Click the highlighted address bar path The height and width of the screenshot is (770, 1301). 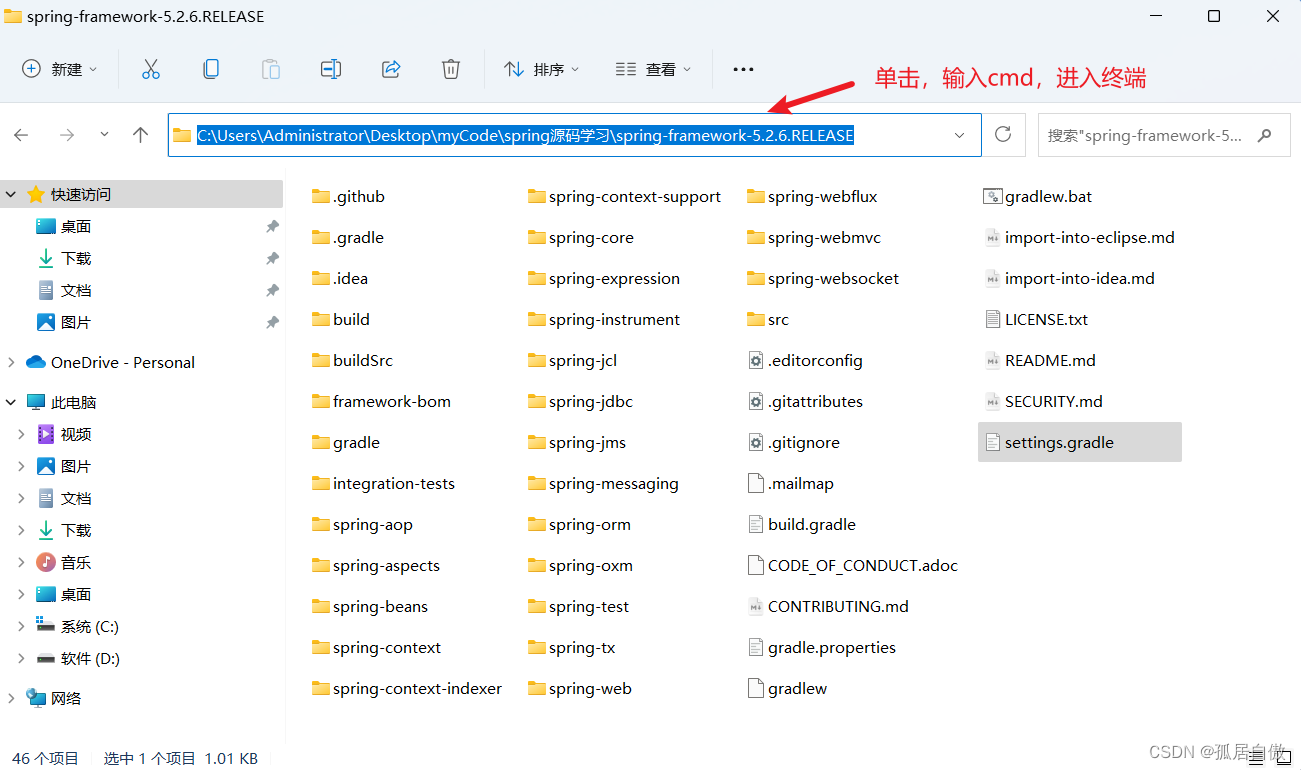(x=525, y=135)
